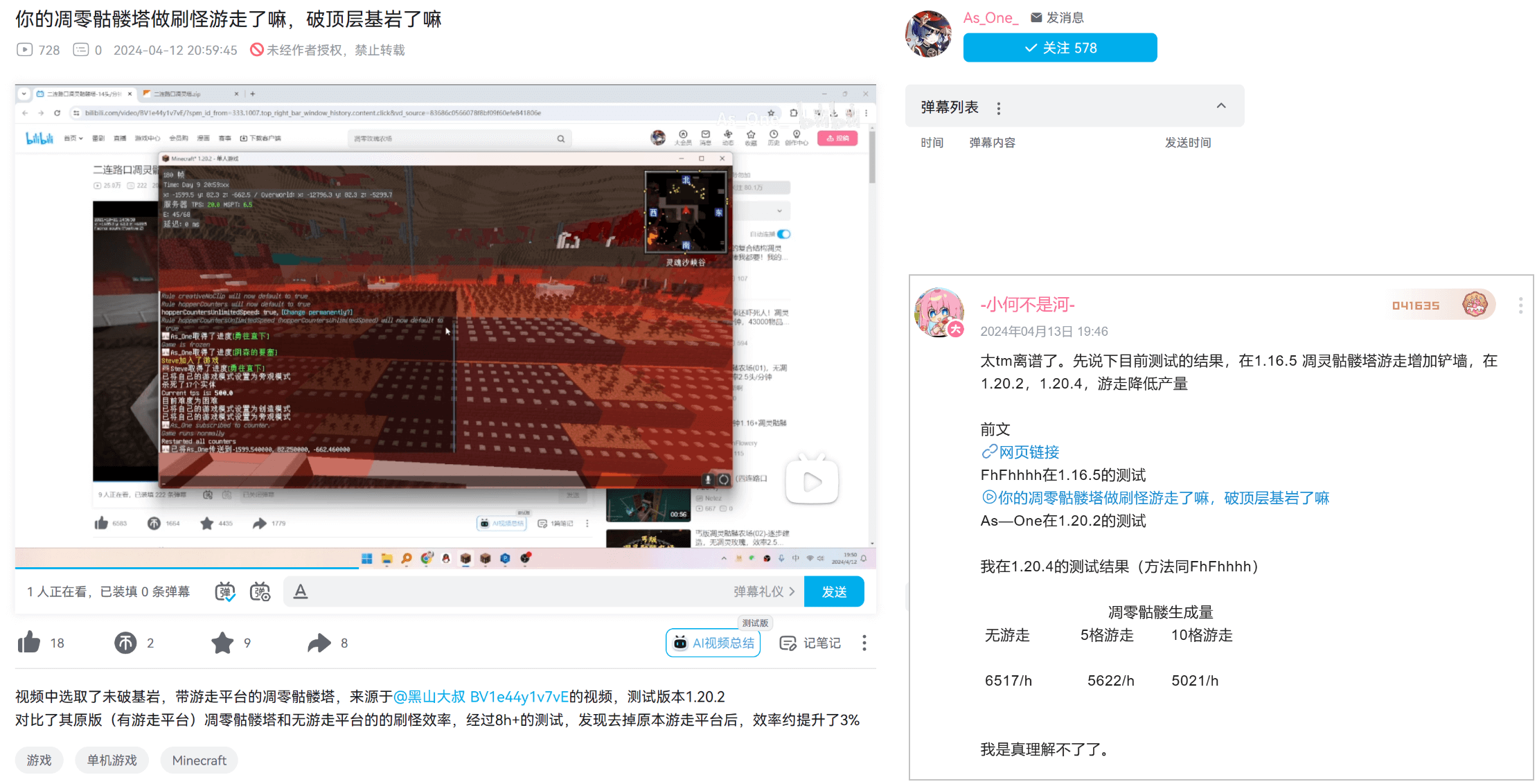Select the 发送时间 column header
The height and width of the screenshot is (784, 1537).
click(1188, 143)
